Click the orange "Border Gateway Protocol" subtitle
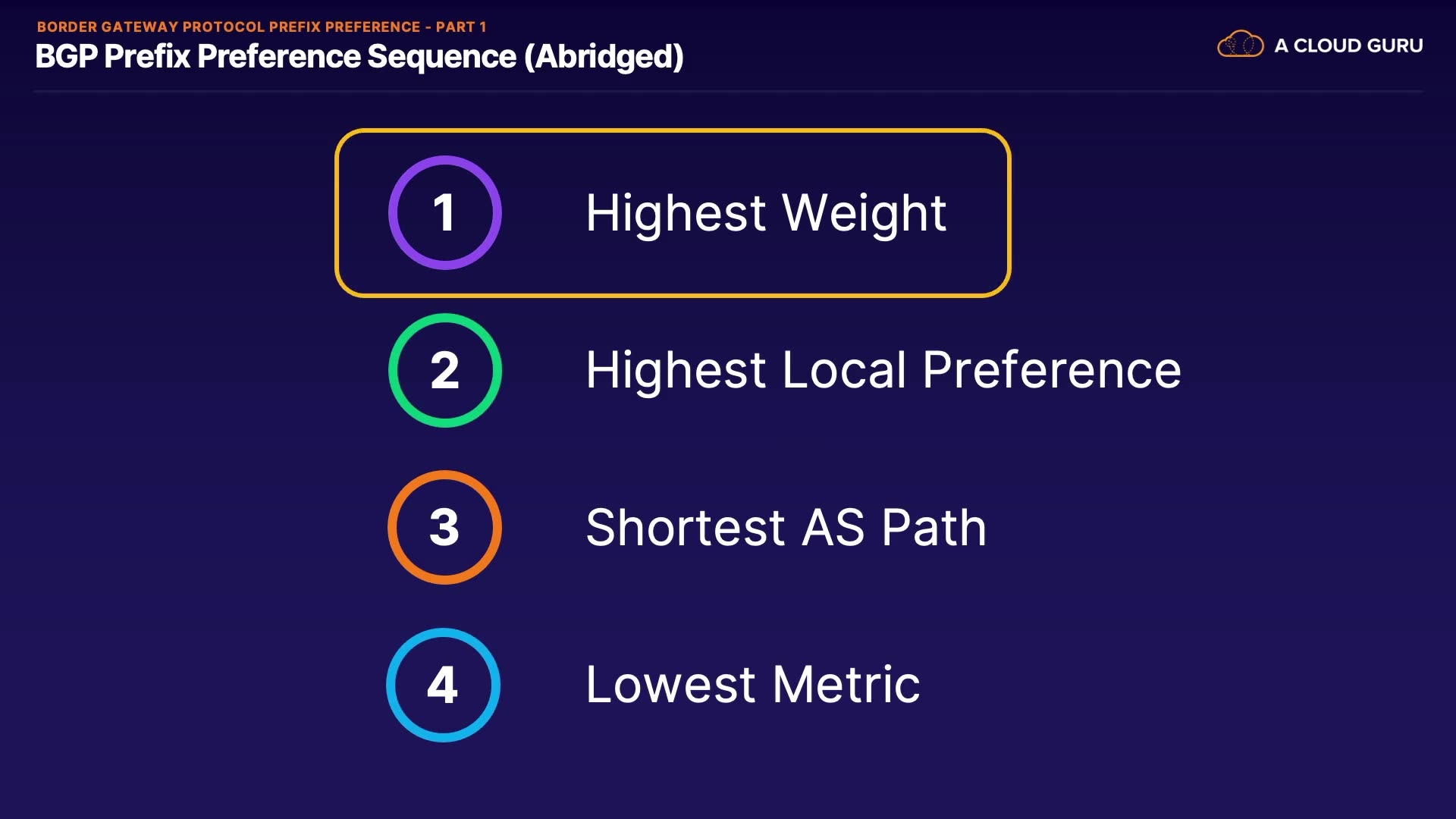Screen dimensions: 1456x819 [x=227, y=27]
